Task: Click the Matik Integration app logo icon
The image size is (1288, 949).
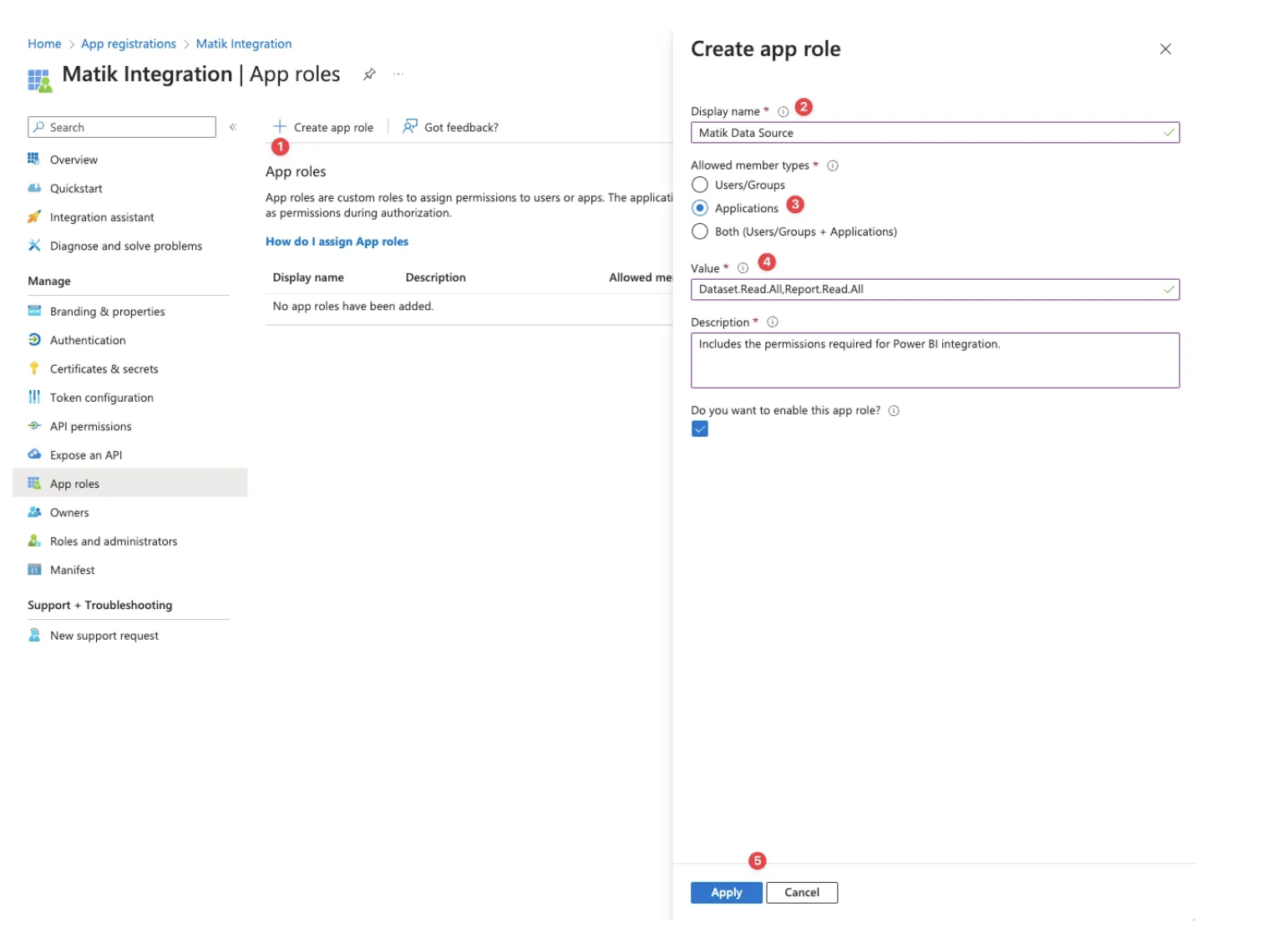Action: pyautogui.click(x=39, y=80)
